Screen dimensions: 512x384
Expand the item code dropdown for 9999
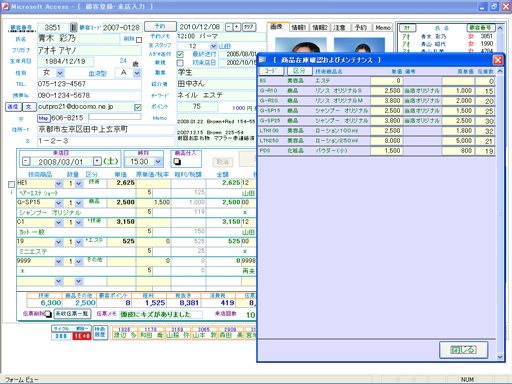pos(58,262)
